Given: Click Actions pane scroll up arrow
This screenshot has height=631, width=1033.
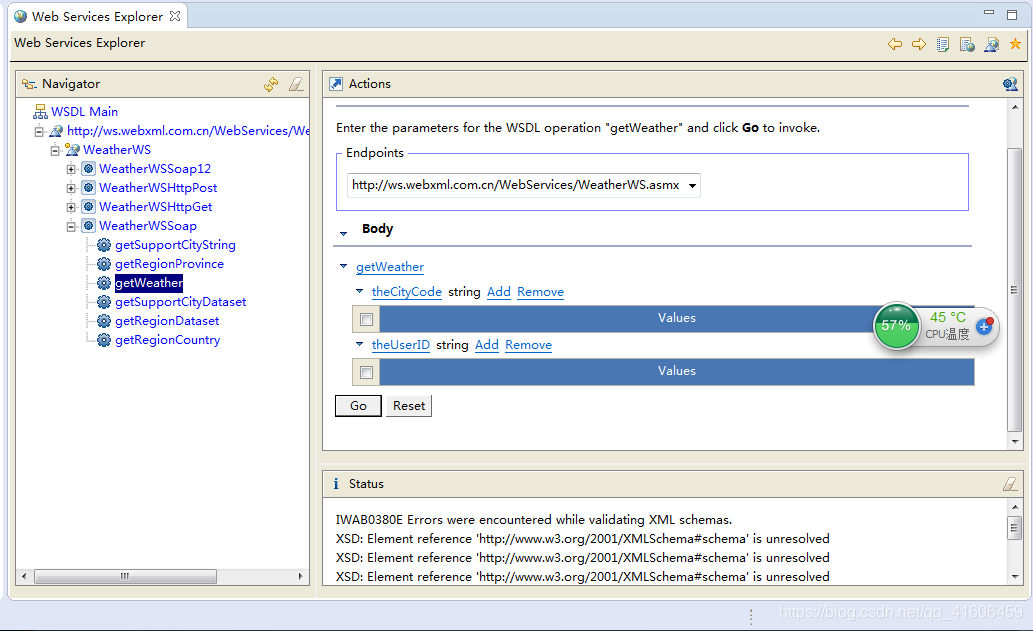Looking at the screenshot, I should click(1015, 107).
